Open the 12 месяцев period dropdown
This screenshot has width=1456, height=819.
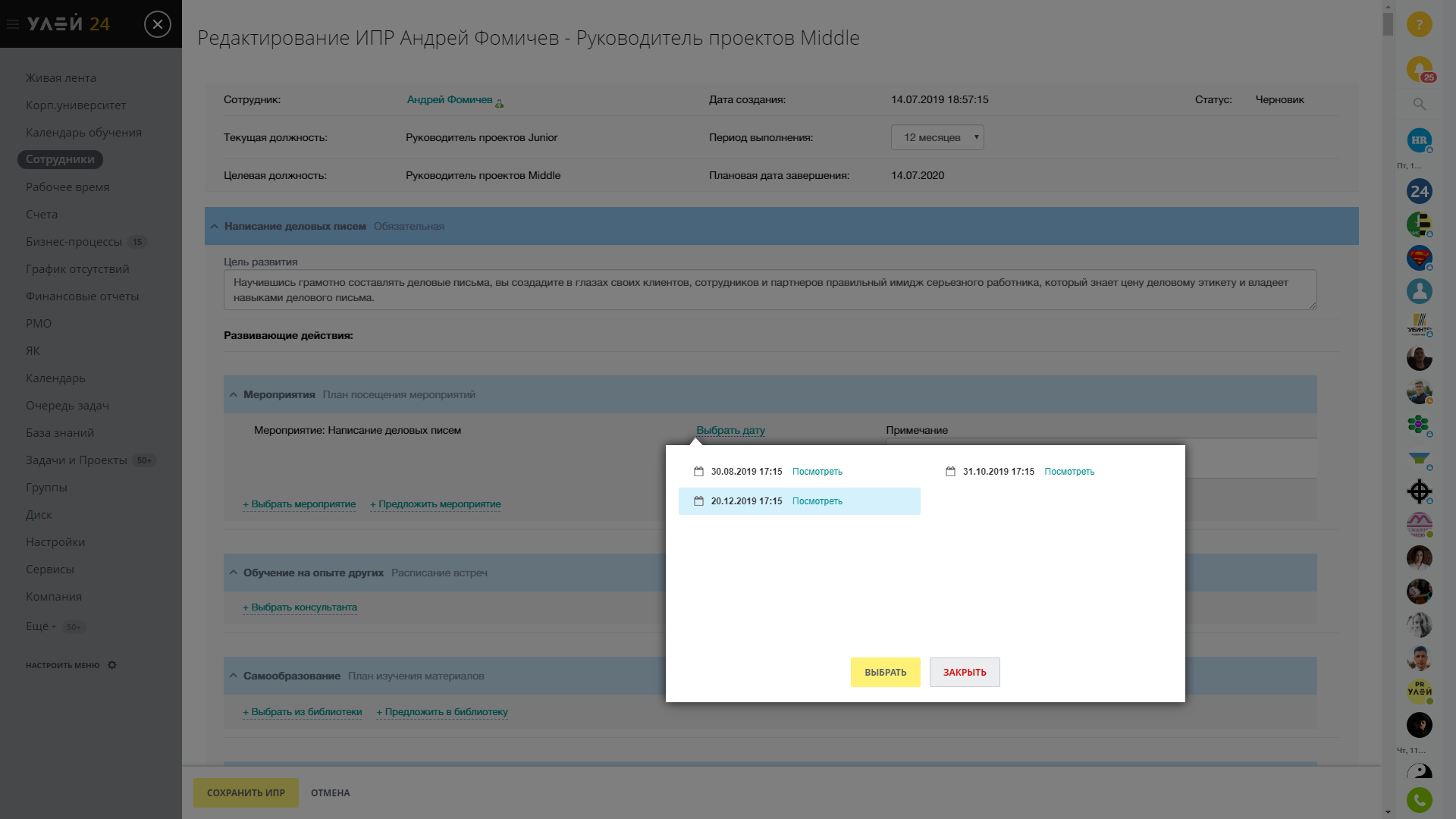(x=937, y=137)
